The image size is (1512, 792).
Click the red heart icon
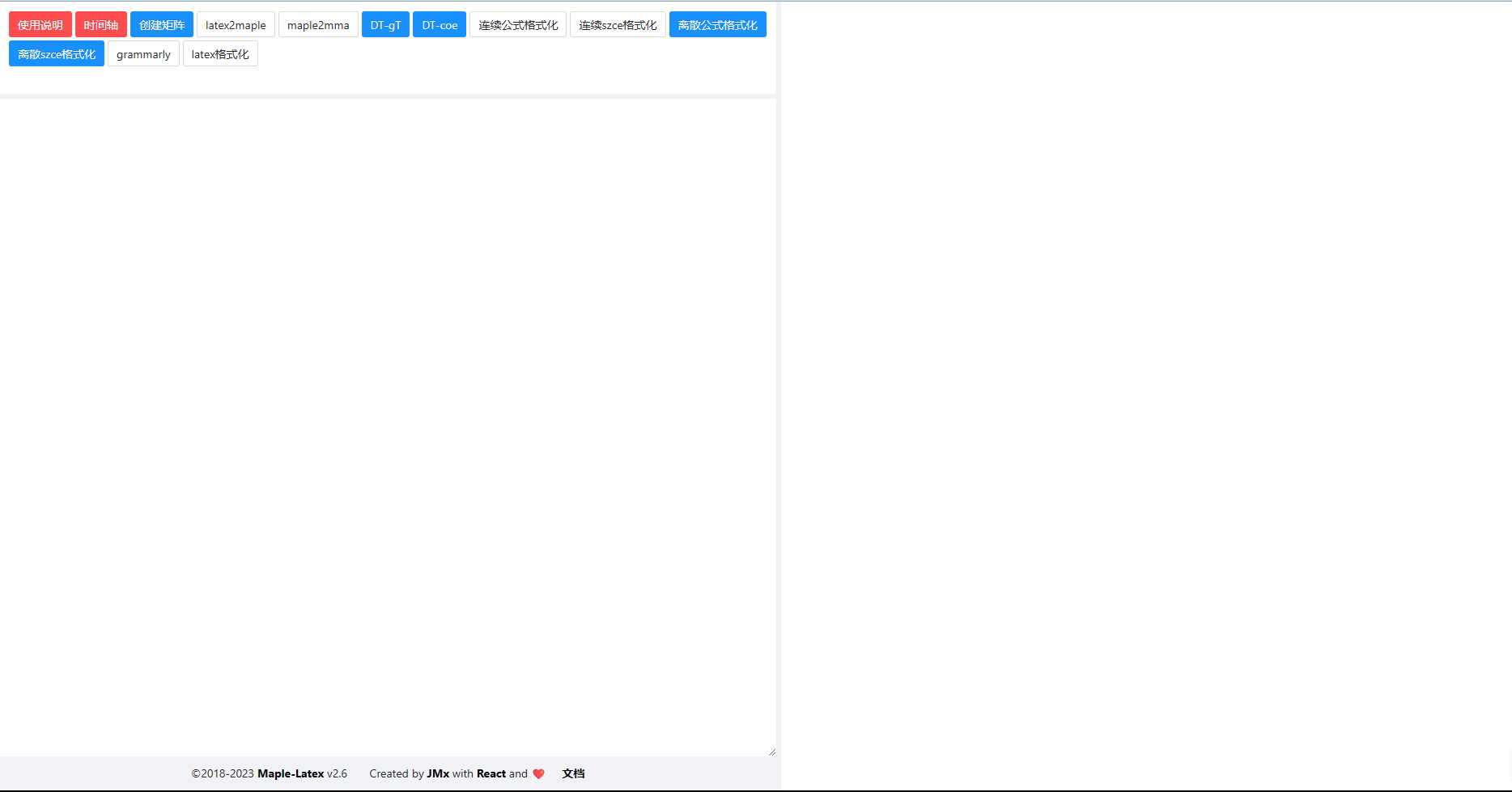pos(538,773)
